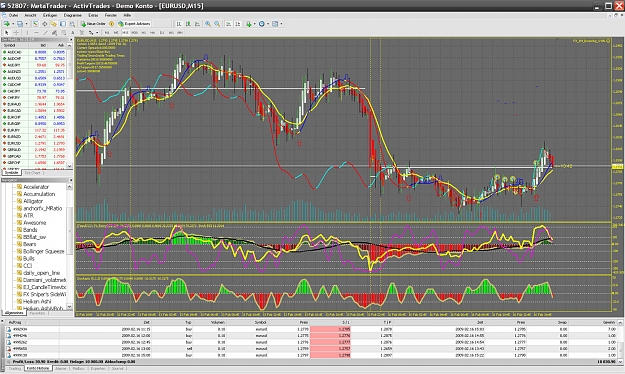Viewport: 625px width, 374px height.
Task: Select the Fibonacci retracement tool
Action: [x=63, y=32]
